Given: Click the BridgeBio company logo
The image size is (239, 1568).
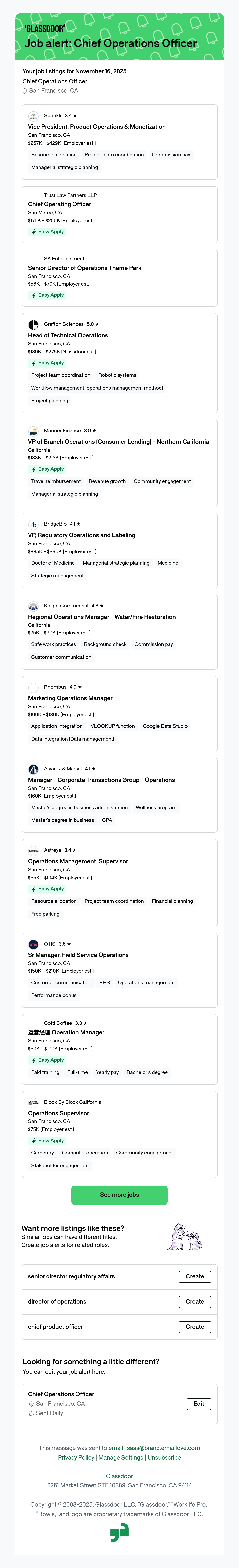Looking at the screenshot, I should [33, 524].
